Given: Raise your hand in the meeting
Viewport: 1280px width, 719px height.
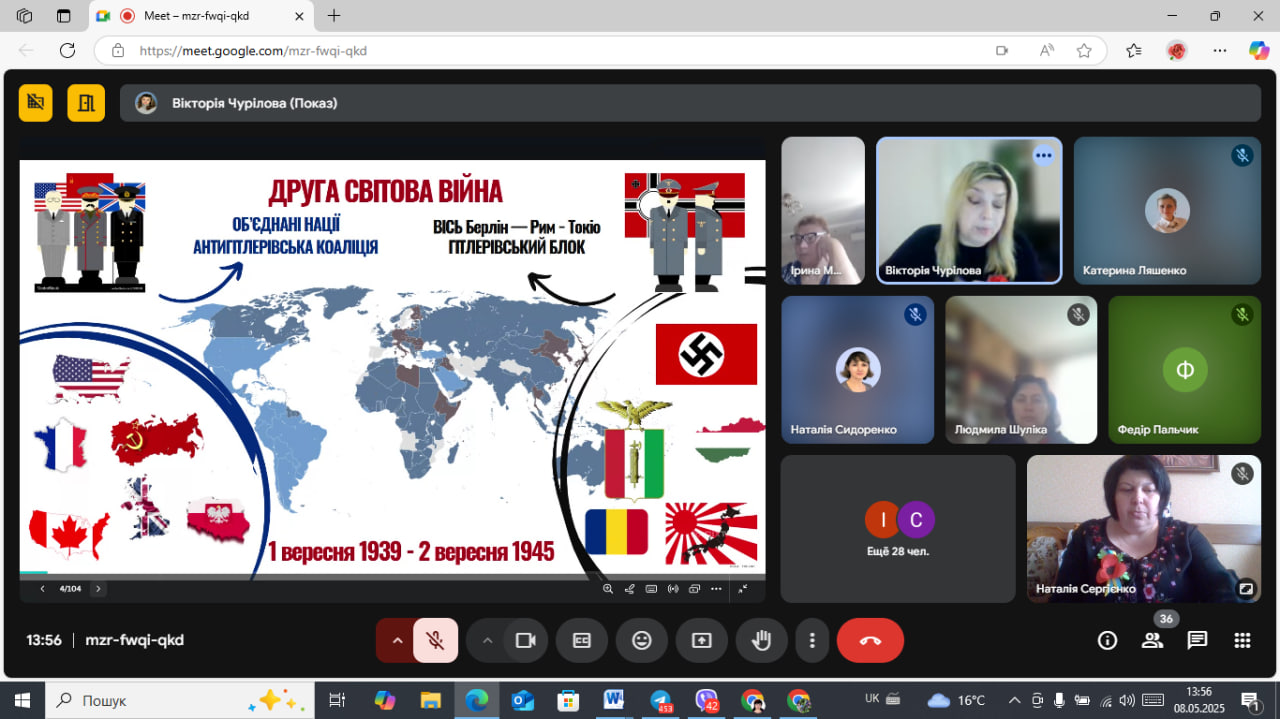Looking at the screenshot, I should click(762, 640).
